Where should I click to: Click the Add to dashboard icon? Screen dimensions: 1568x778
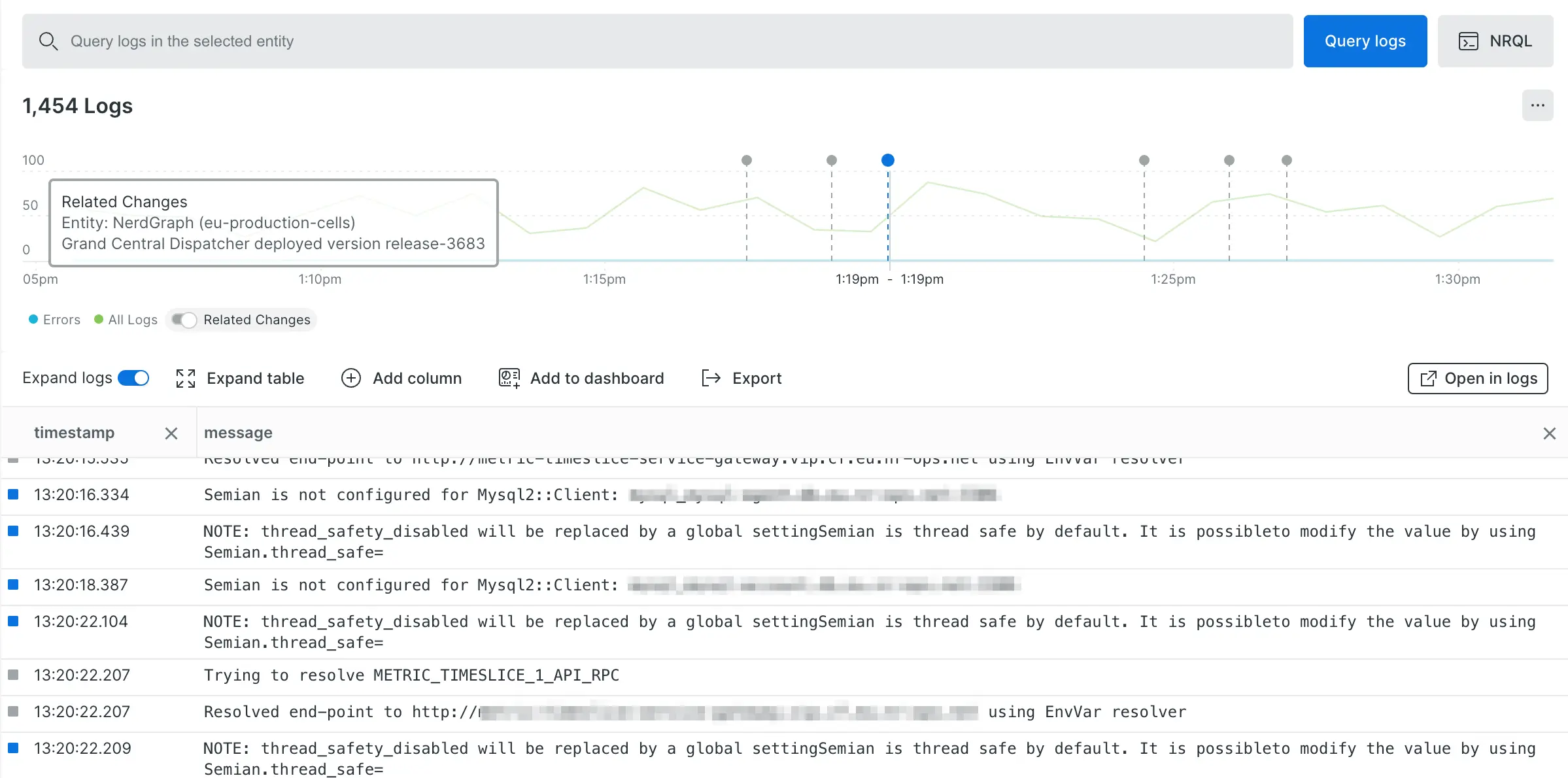point(509,379)
